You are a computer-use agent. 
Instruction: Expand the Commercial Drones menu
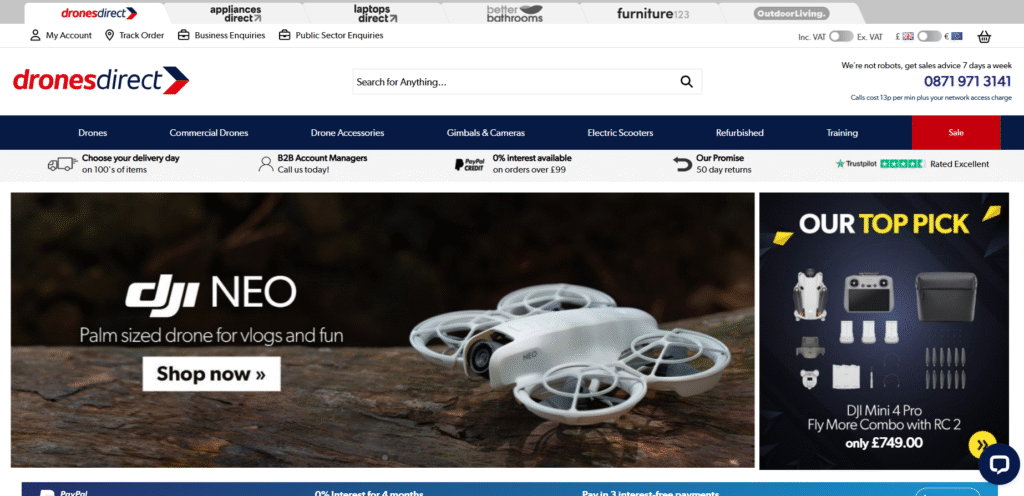pyautogui.click(x=208, y=133)
